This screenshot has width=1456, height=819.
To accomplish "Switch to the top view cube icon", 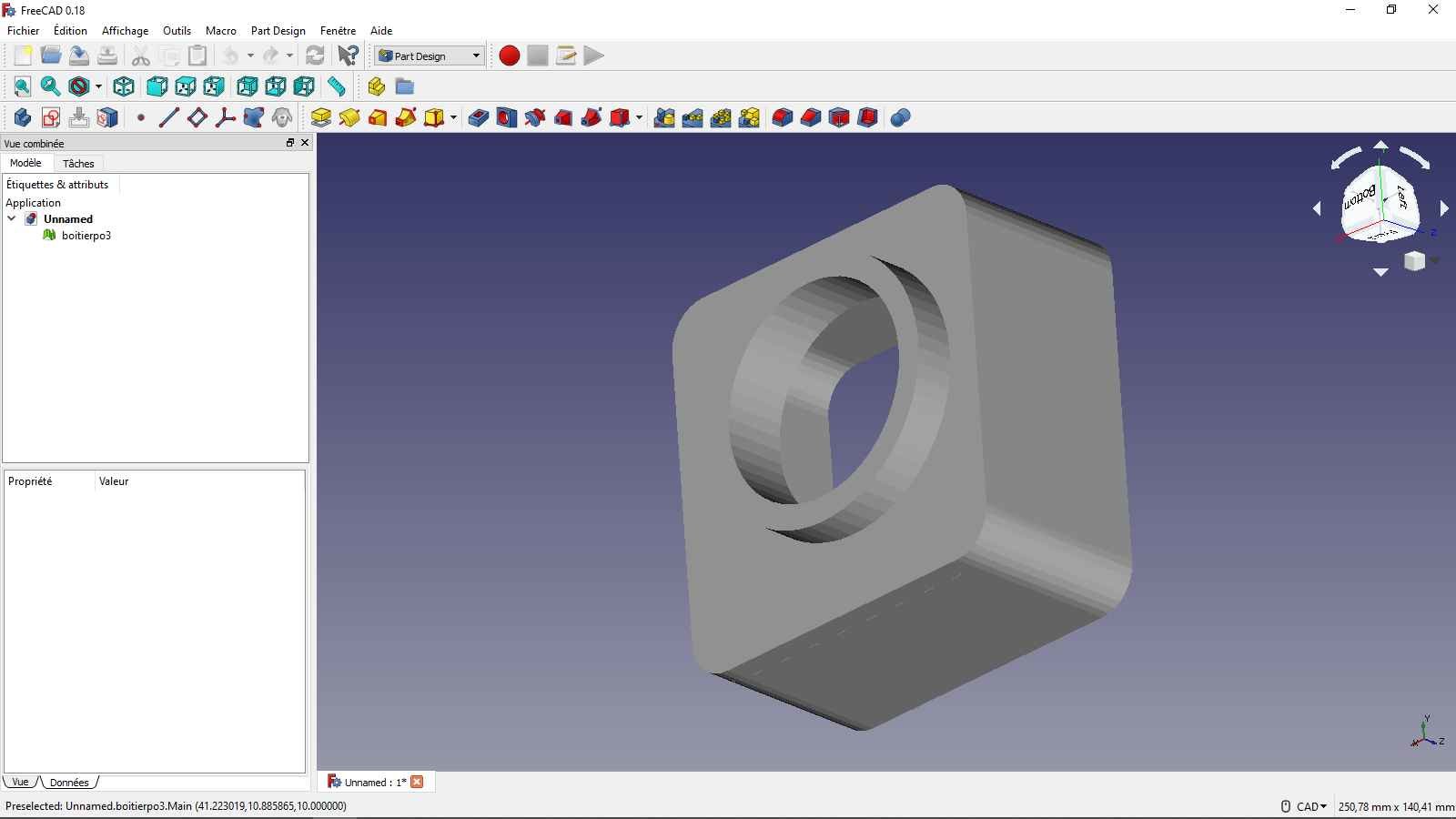I will click(x=185, y=86).
